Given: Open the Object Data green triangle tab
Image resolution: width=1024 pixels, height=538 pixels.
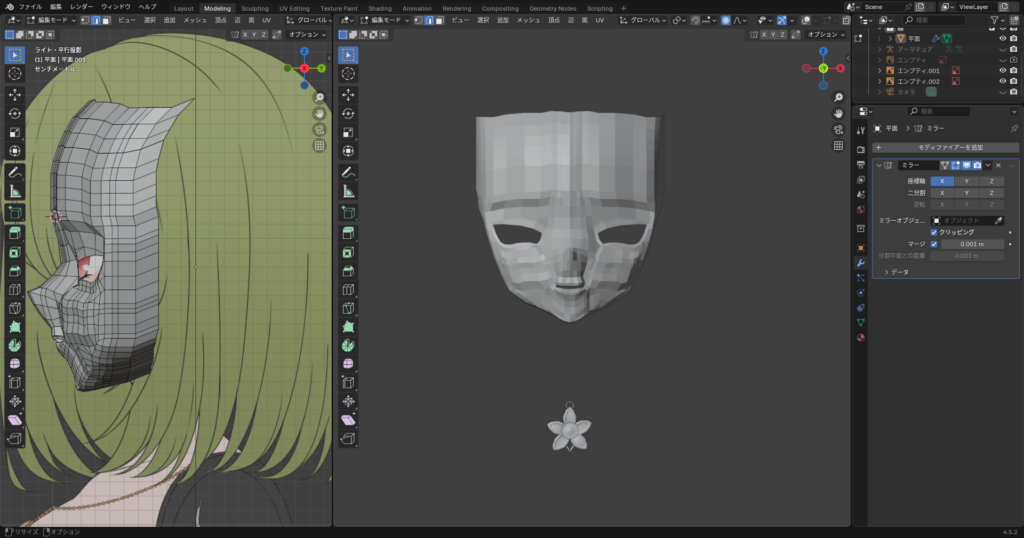Looking at the screenshot, I should click(861, 323).
